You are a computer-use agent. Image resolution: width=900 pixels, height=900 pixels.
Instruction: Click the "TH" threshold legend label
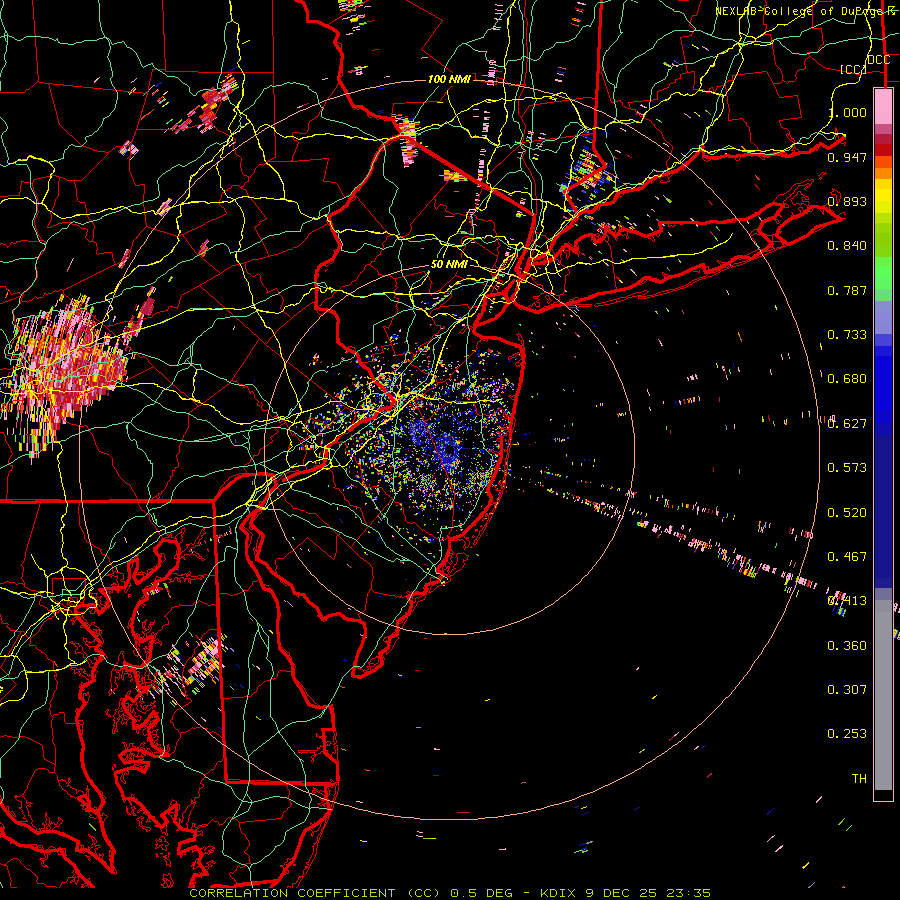(x=859, y=779)
